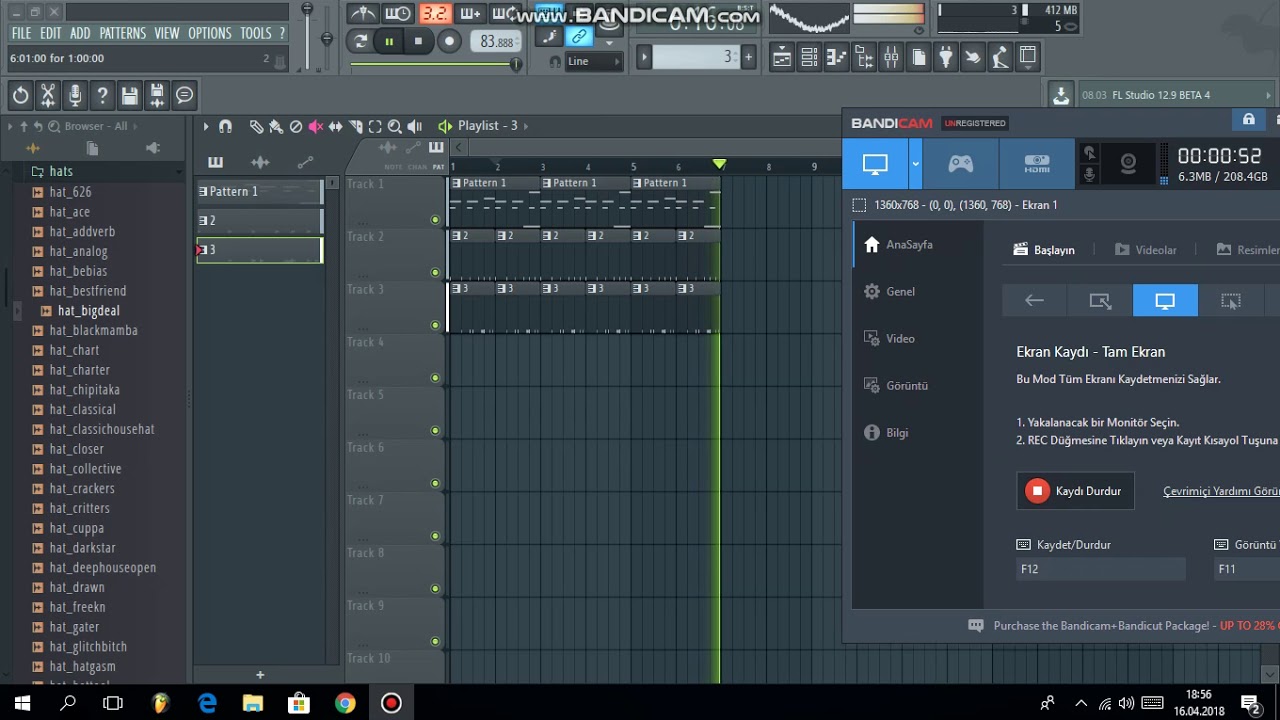The image size is (1280, 720).
Task: Select hat_bigdeal sample in browser
Action: [88, 311]
